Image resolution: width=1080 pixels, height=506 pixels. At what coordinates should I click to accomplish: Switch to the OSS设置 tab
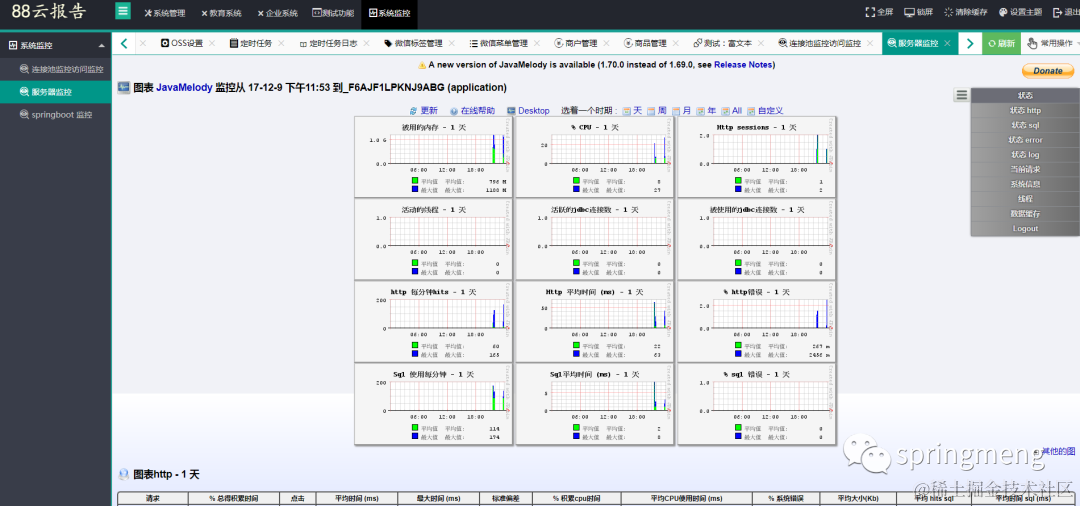click(x=182, y=43)
